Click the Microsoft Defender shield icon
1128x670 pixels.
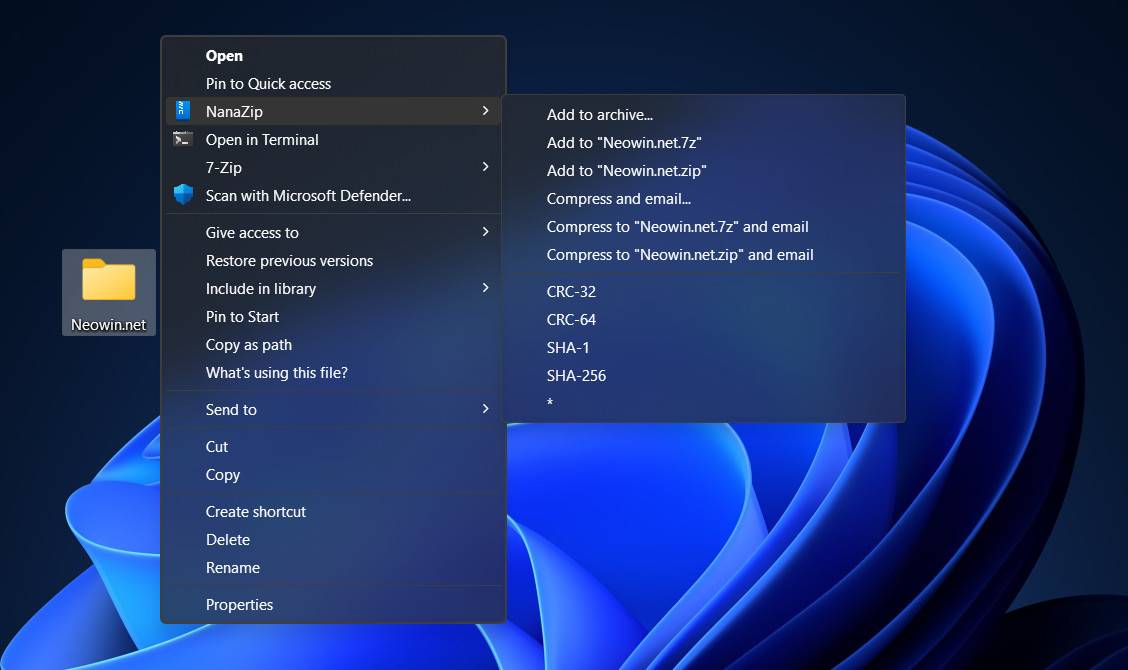(x=183, y=194)
